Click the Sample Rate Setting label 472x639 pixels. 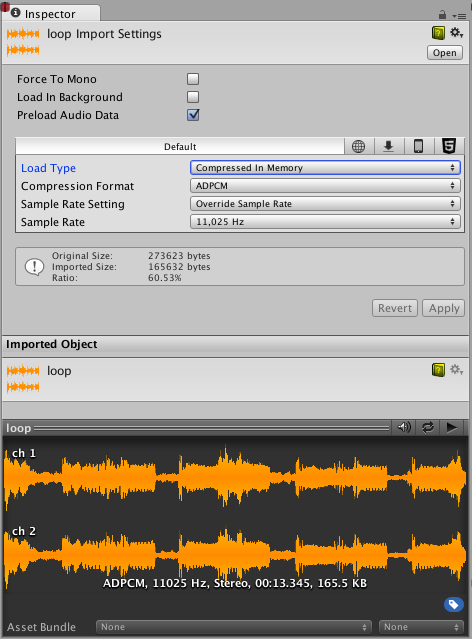coord(73,204)
